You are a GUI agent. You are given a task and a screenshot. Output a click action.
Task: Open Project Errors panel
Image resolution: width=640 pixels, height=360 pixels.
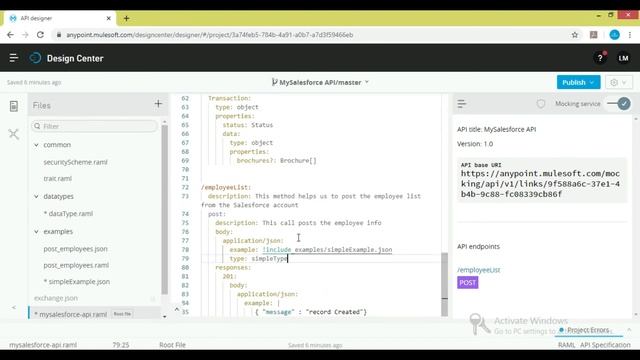point(588,330)
